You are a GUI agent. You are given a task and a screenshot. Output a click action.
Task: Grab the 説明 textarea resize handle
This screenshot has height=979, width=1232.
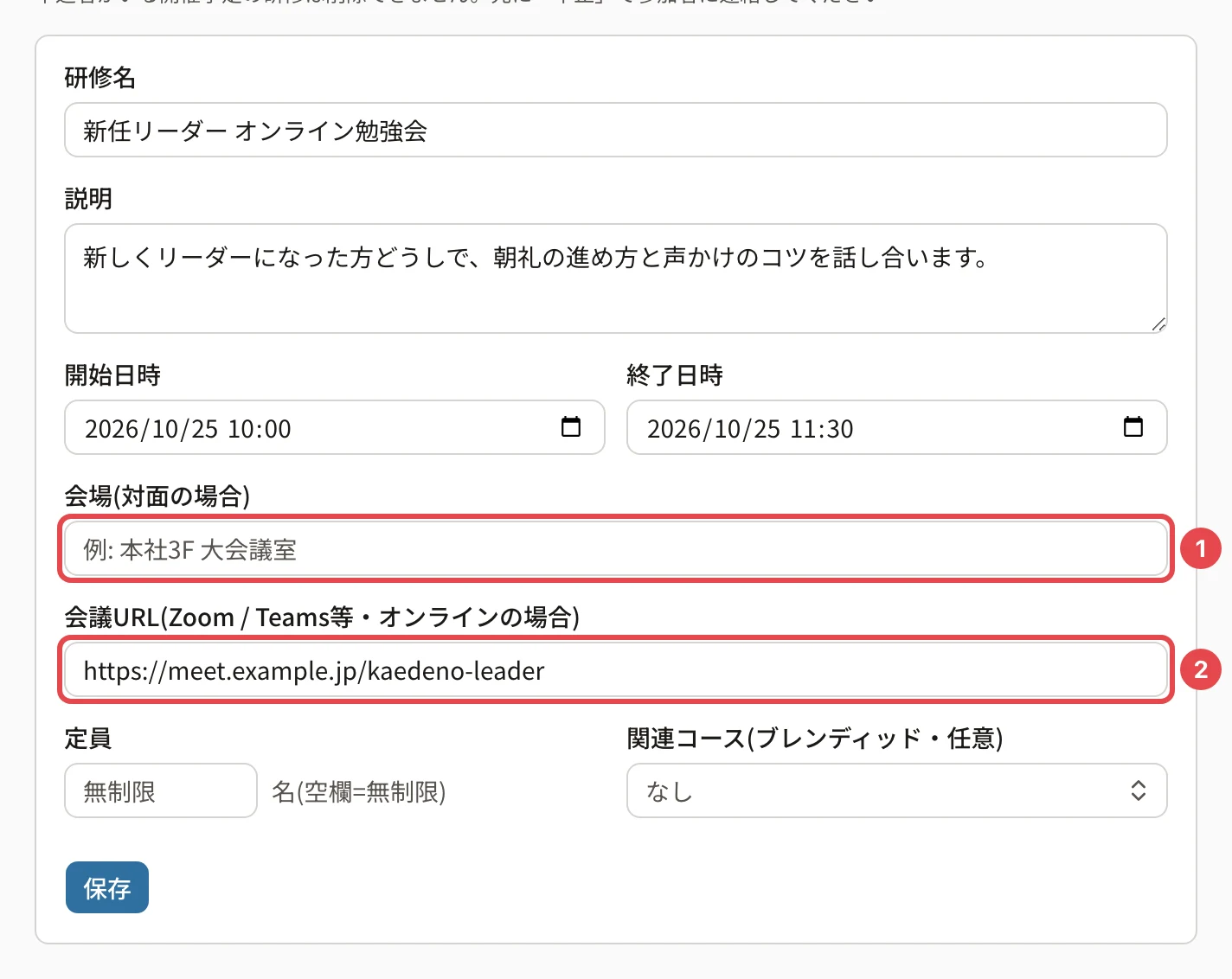click(1158, 324)
